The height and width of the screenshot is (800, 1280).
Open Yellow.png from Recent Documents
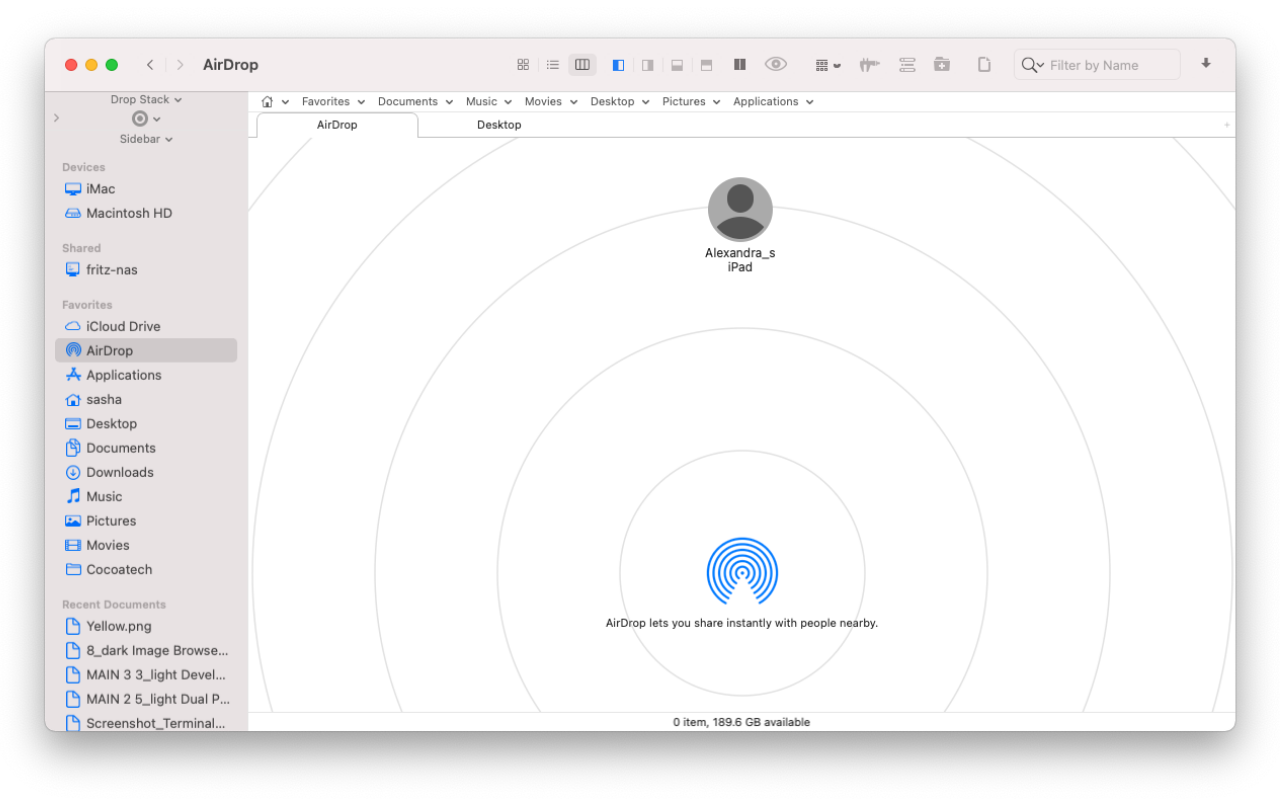tap(118, 626)
